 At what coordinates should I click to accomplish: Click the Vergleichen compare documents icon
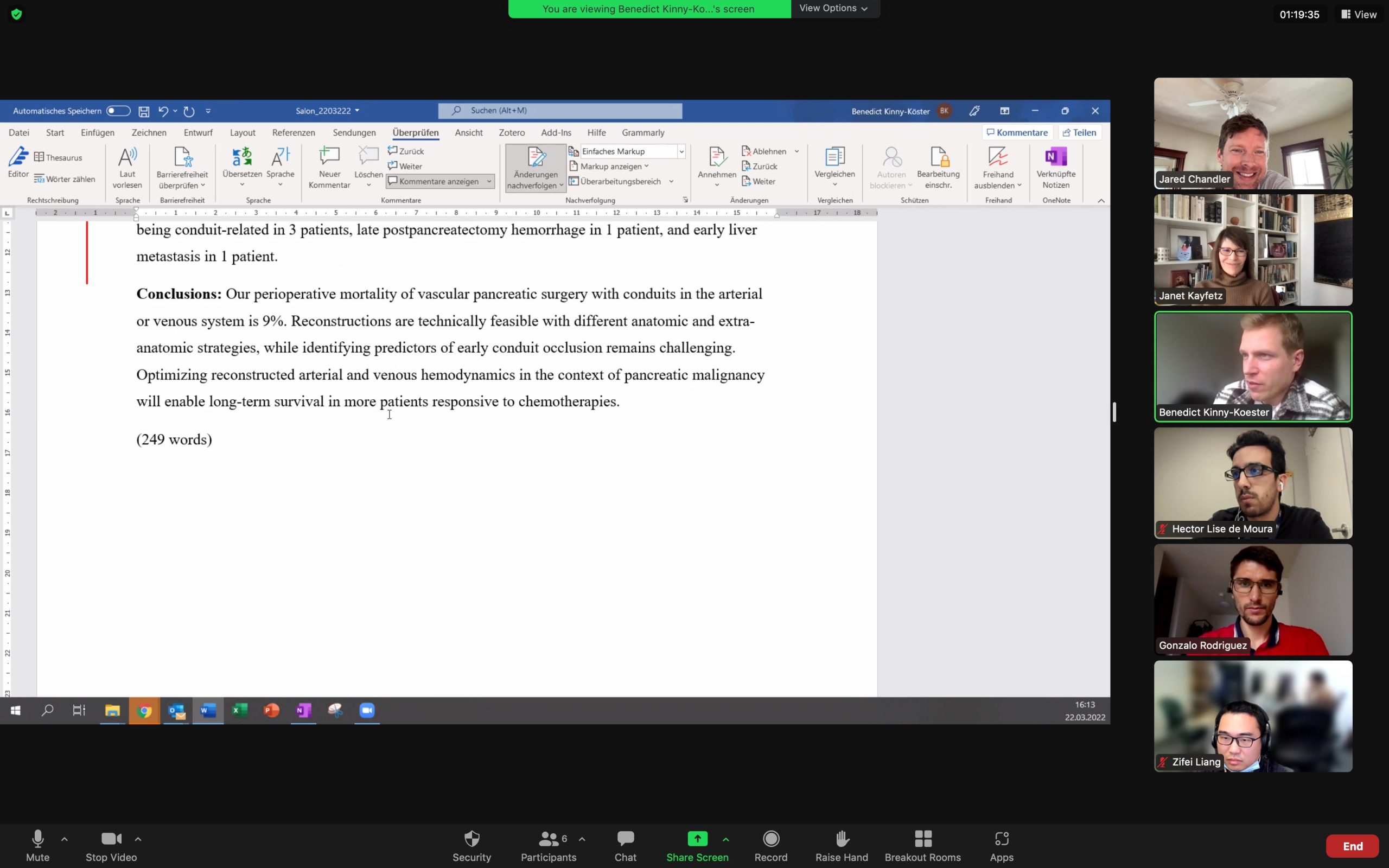click(834, 157)
